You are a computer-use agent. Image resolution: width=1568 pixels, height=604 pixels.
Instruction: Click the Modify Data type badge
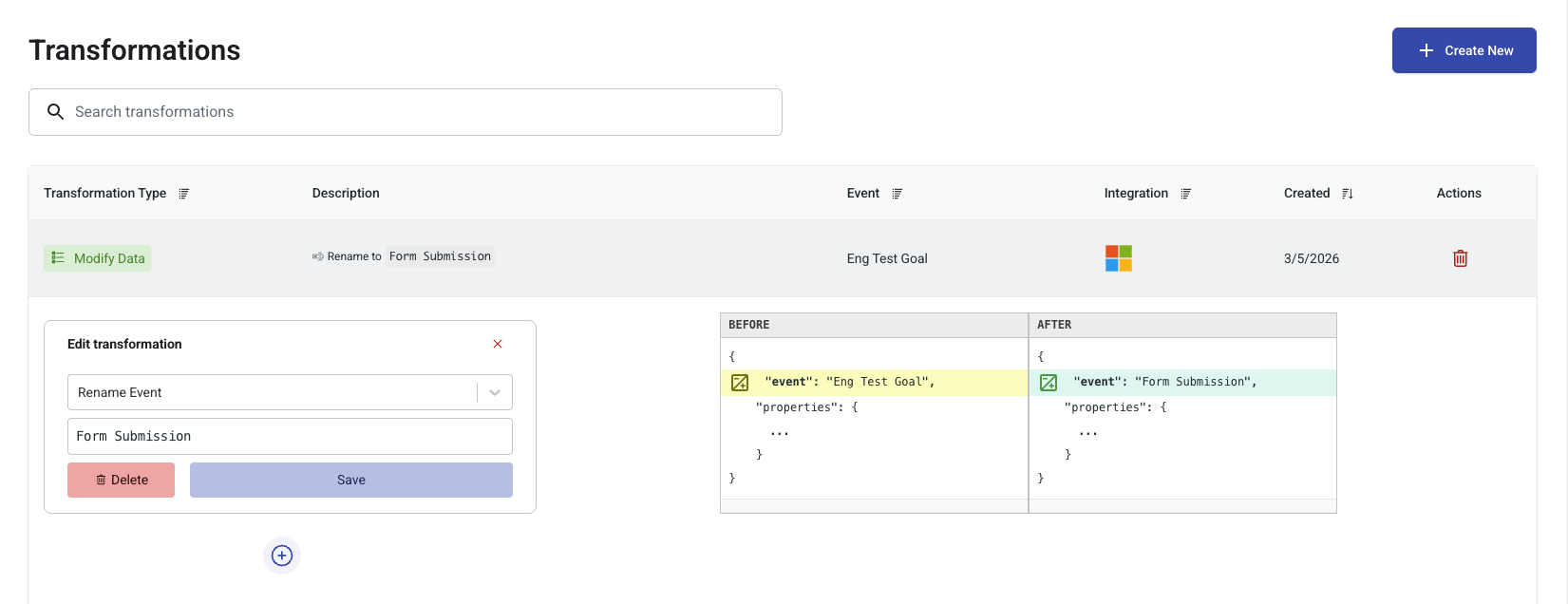coord(98,258)
